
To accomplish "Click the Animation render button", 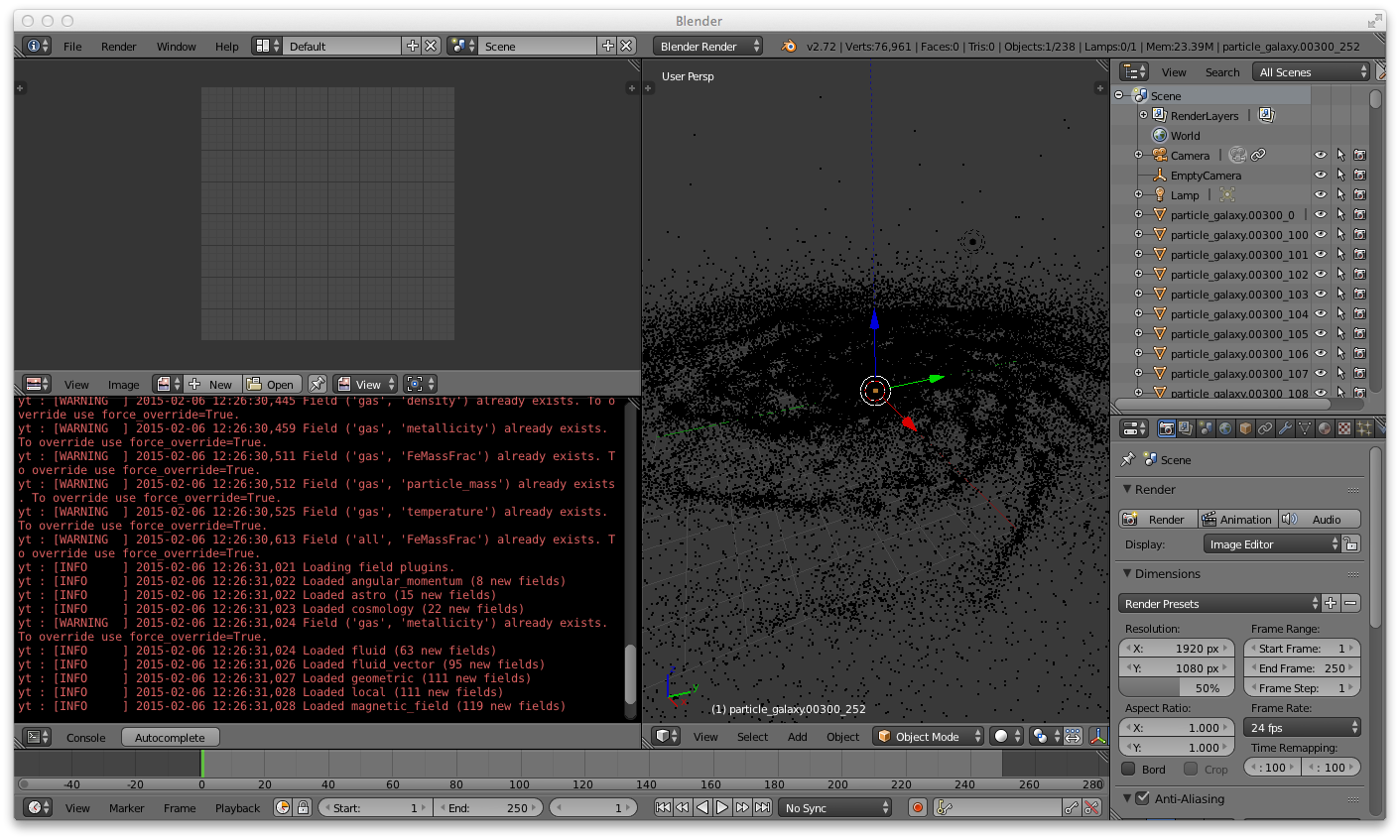I will coord(1237,519).
